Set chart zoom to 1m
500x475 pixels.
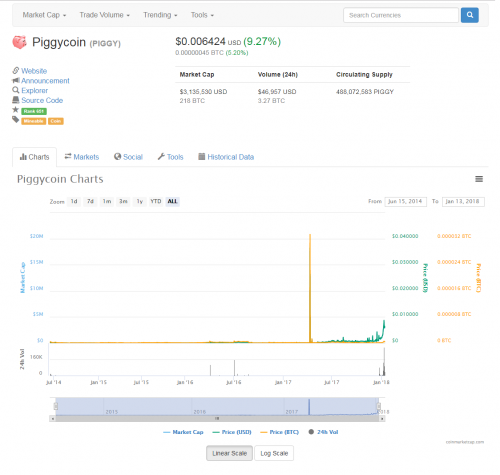point(107,201)
